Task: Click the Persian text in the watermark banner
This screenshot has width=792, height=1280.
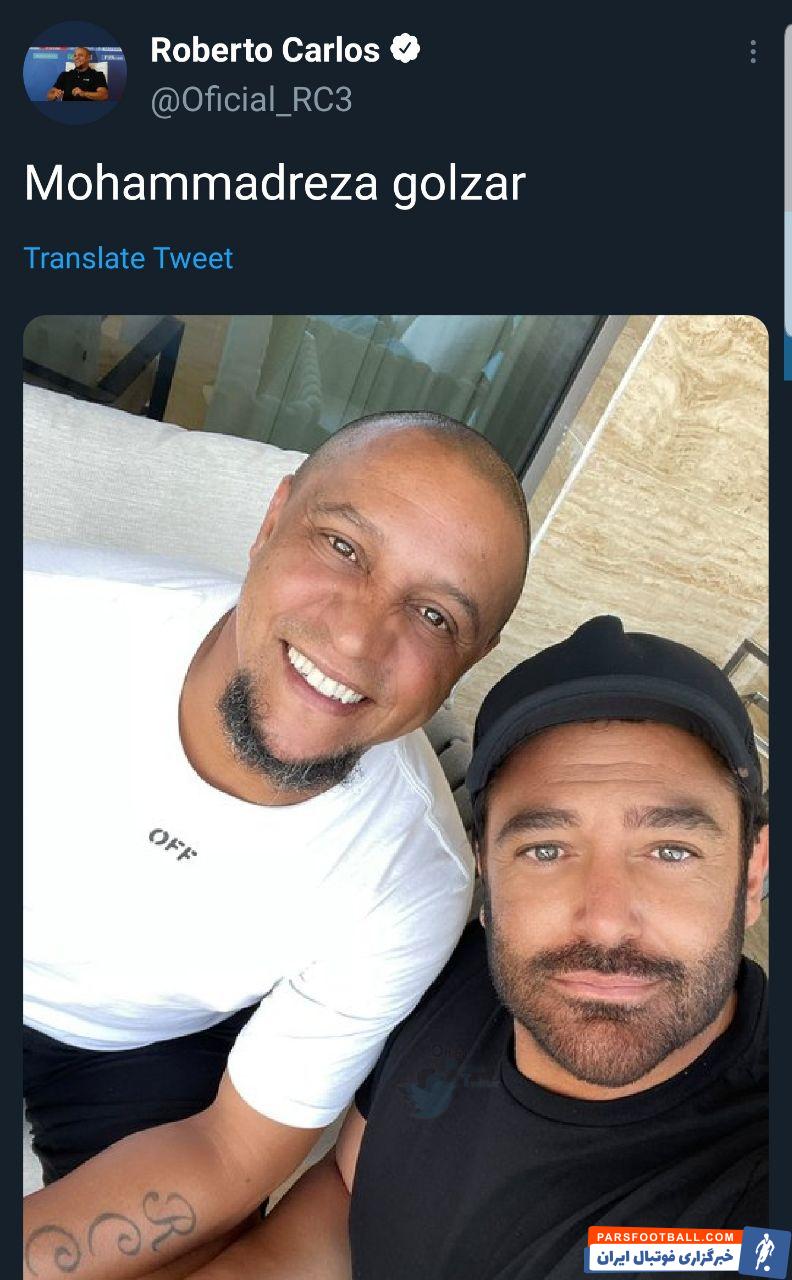Action: [664, 1257]
